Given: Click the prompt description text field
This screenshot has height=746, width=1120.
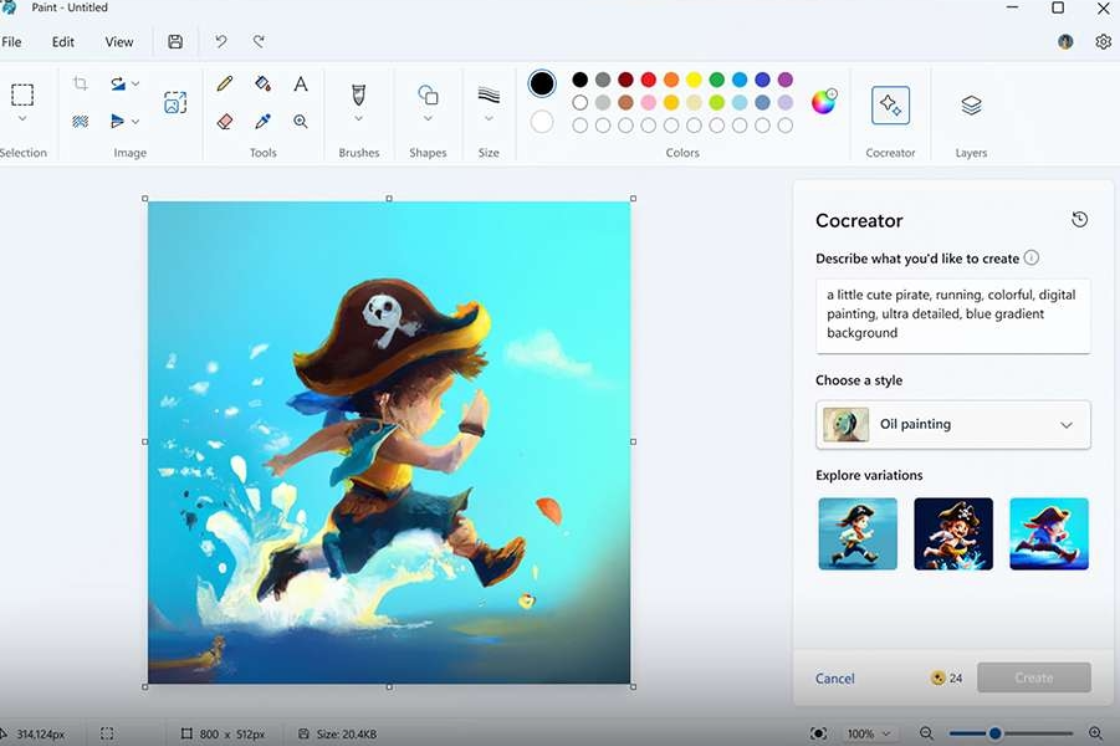Looking at the screenshot, I should (x=953, y=315).
